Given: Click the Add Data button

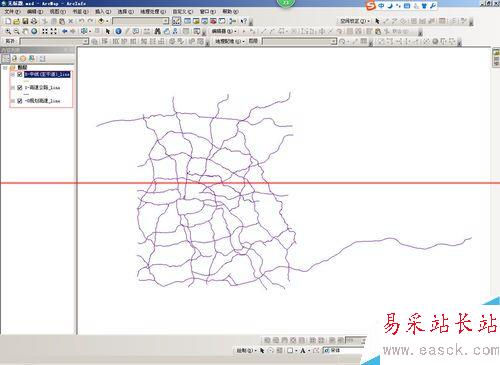Looking at the screenshot, I should point(101,21).
